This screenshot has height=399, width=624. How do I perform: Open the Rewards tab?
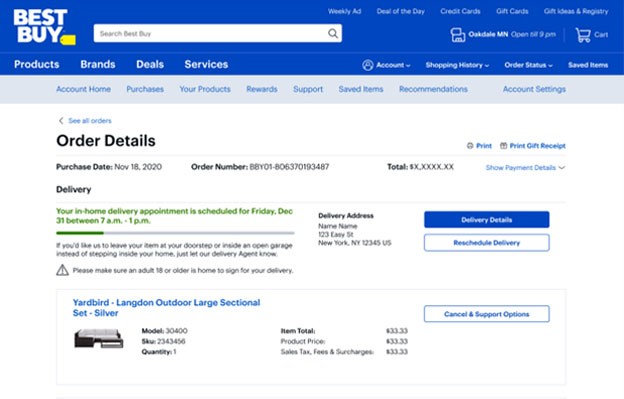262,89
